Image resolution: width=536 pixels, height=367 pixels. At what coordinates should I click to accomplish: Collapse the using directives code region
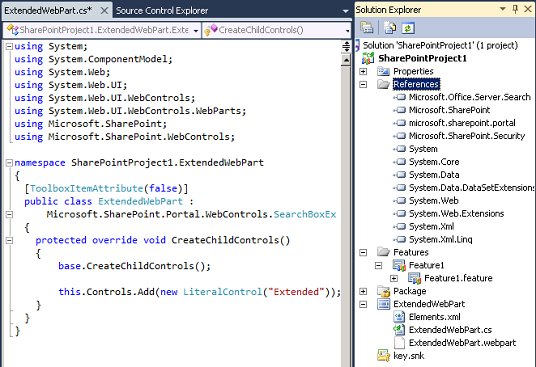tap(9, 46)
